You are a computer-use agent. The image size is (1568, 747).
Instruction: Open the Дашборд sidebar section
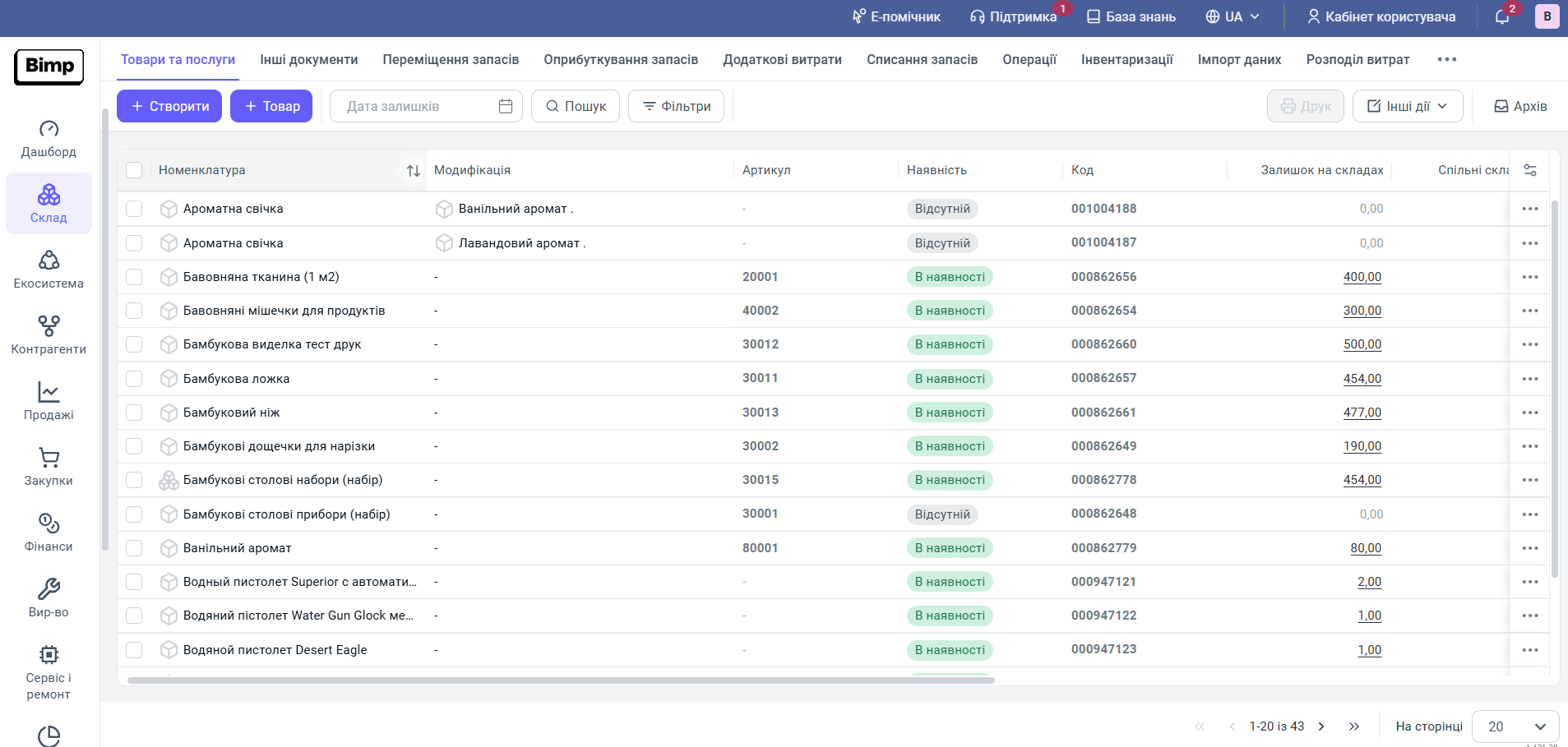[x=49, y=140]
